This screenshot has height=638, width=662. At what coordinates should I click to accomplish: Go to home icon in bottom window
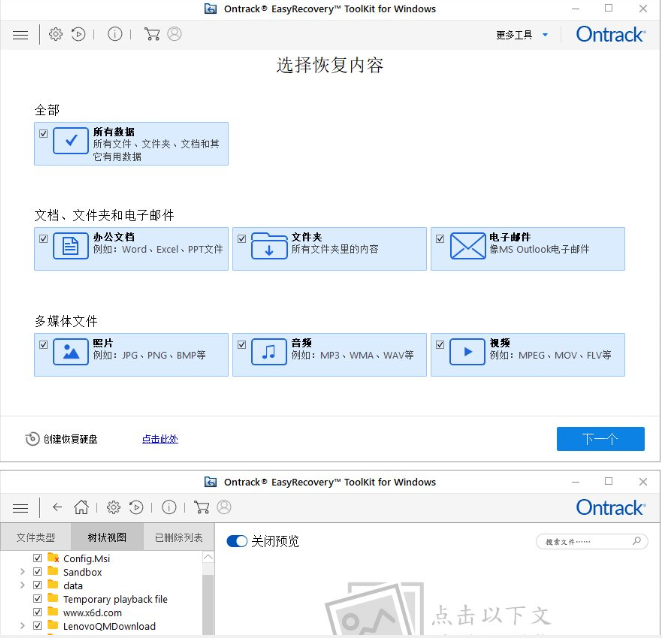(81, 507)
